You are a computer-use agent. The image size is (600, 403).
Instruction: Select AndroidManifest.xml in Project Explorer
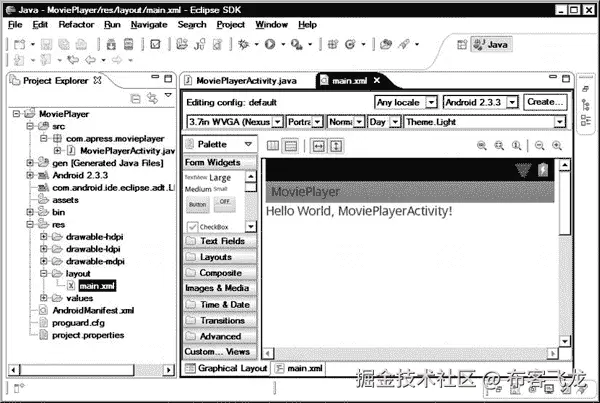93,310
